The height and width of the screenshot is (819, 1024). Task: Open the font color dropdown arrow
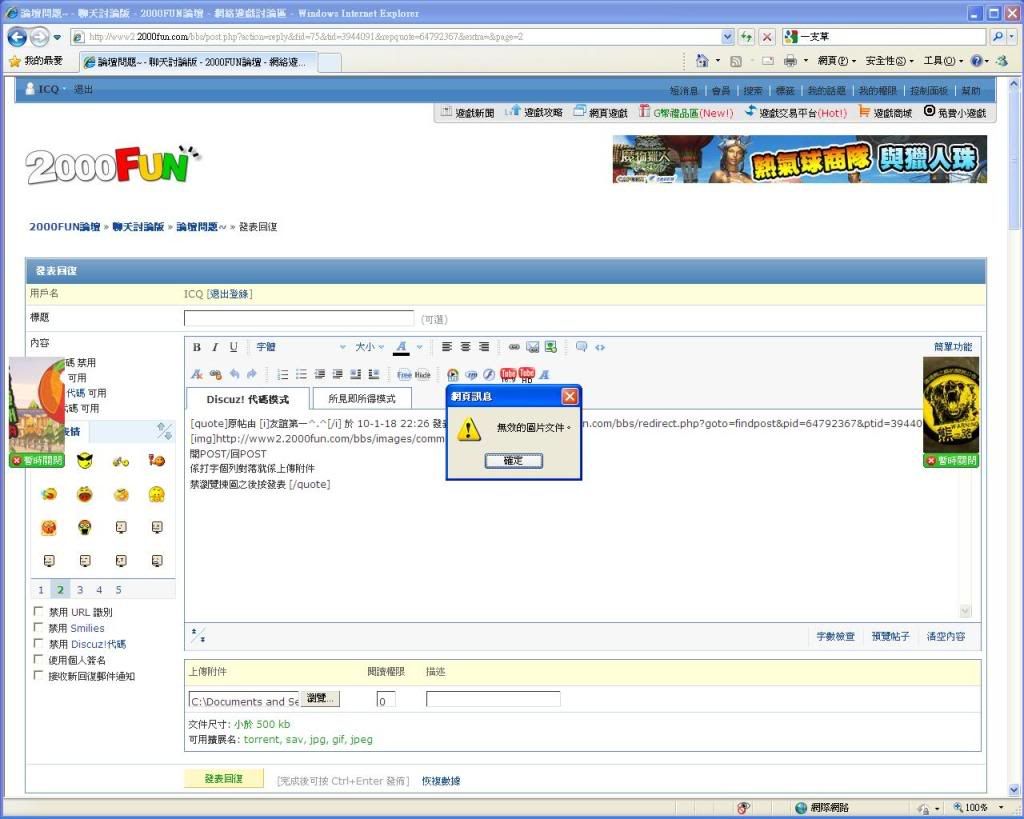click(420, 347)
